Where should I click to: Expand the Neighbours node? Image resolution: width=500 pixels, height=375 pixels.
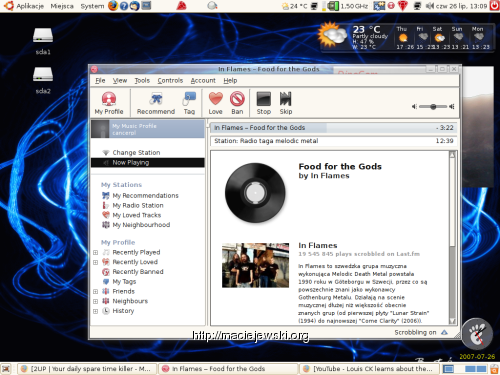click(x=95, y=301)
